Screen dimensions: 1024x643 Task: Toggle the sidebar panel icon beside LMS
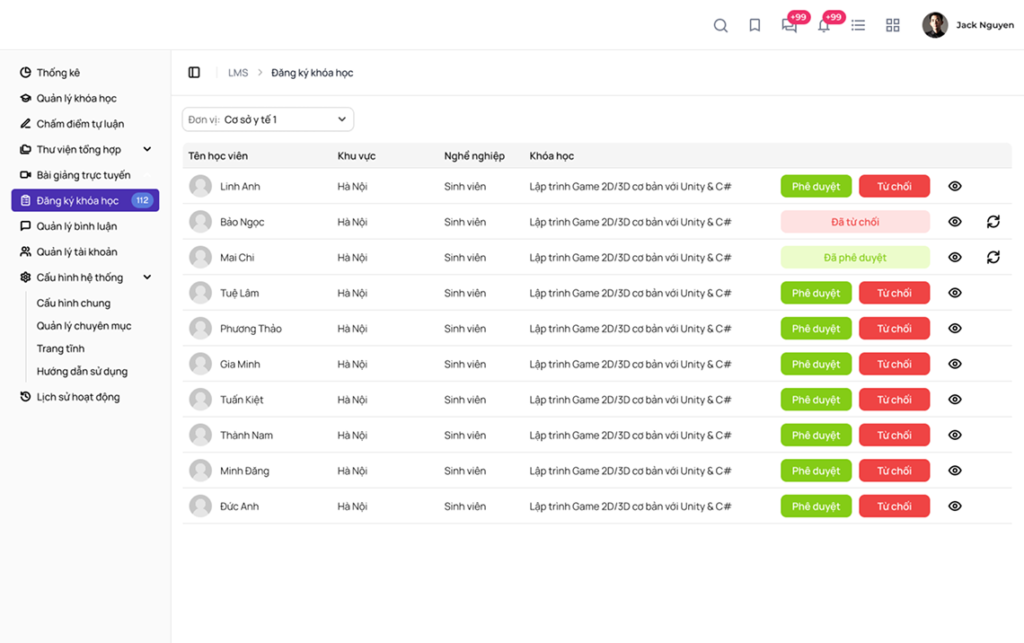tap(194, 73)
